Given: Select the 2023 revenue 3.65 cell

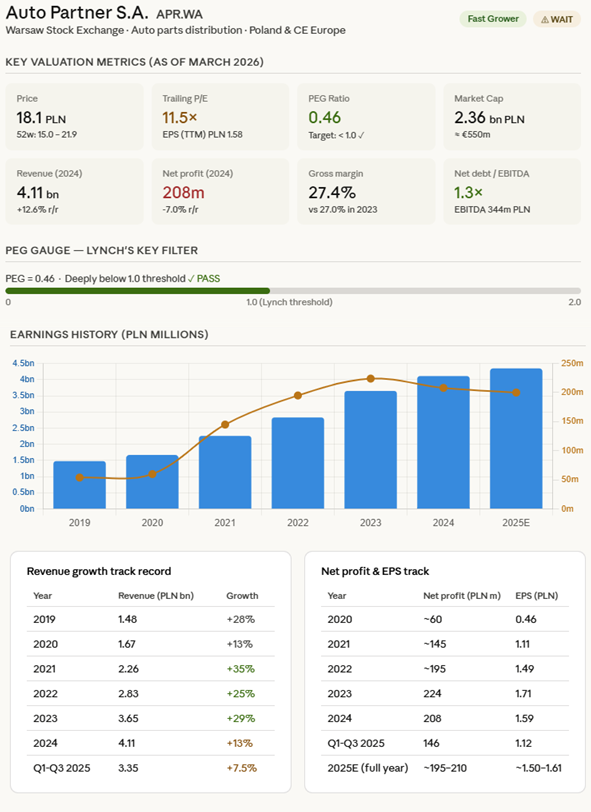Looking at the screenshot, I should point(128,719).
